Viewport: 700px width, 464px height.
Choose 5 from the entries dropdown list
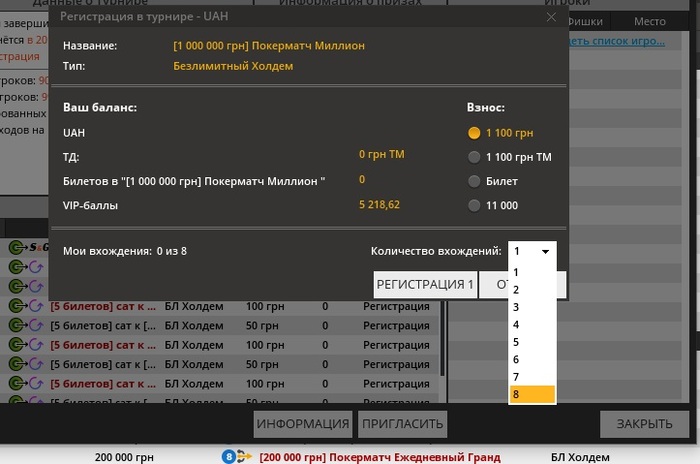pos(532,342)
